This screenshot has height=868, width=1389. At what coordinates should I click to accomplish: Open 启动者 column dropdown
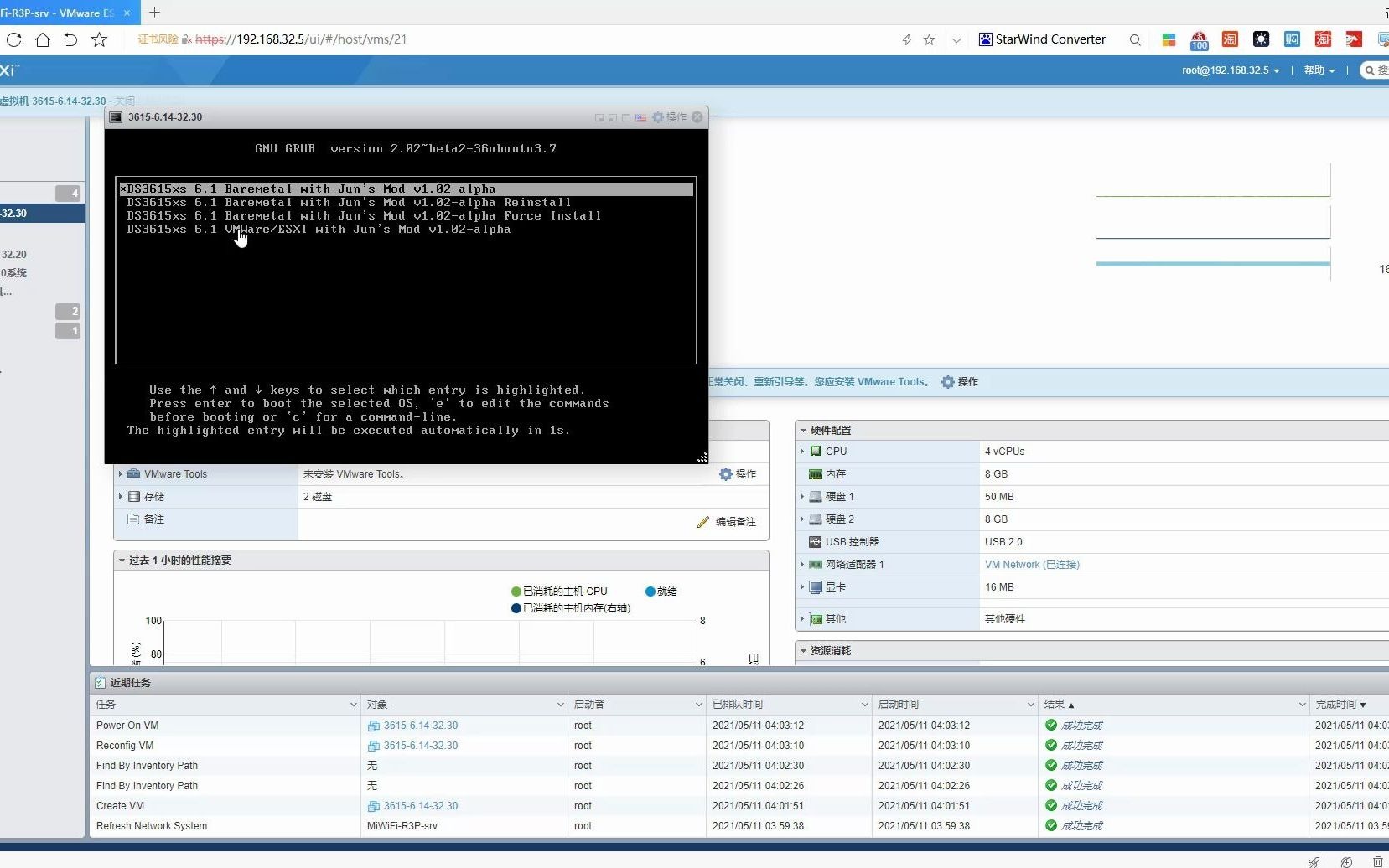[x=698, y=705]
